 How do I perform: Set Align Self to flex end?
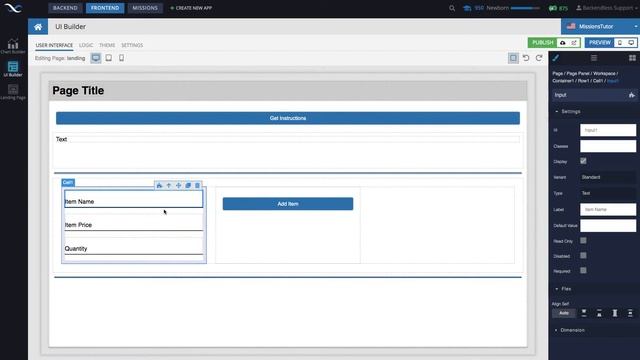(x=599, y=313)
